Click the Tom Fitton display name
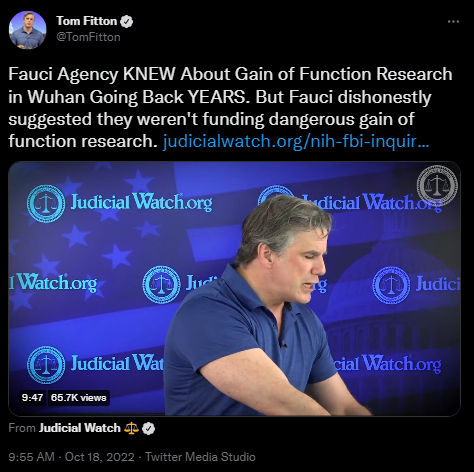 [87, 21]
